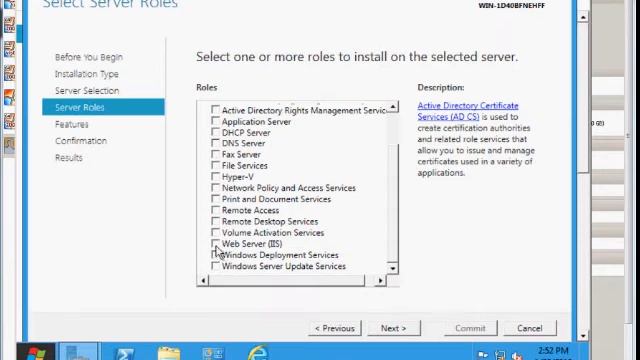Screen dimensions: 640x360
Task: Tick the Web Server (IIS) checkbox
Action: (x=215, y=243)
